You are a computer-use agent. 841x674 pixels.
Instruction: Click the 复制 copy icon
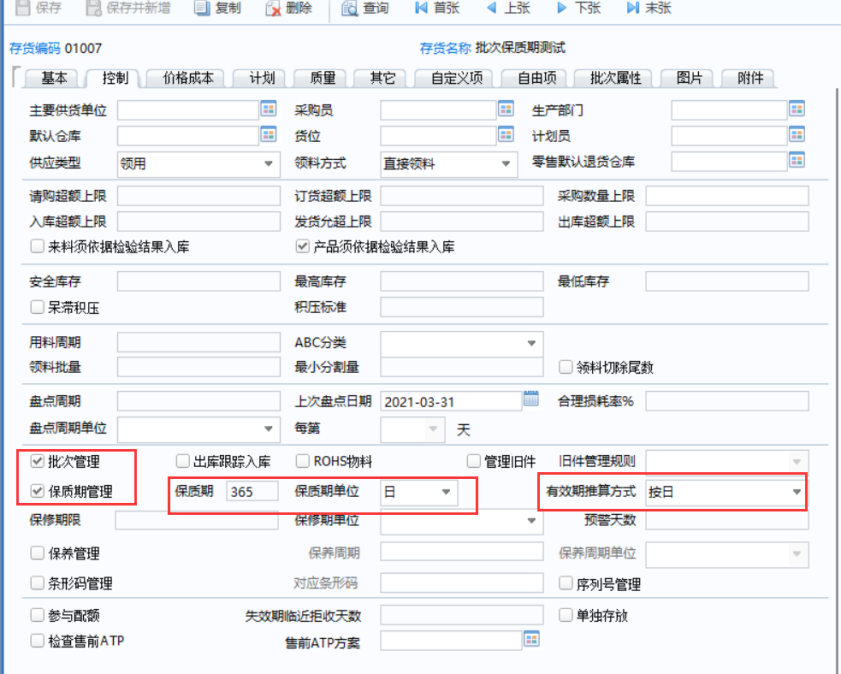(x=202, y=8)
